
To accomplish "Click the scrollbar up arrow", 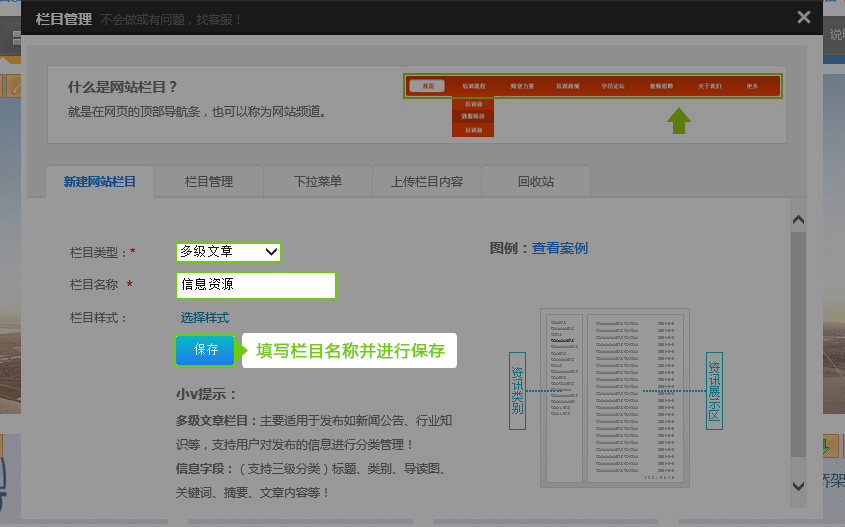I will pos(798,219).
